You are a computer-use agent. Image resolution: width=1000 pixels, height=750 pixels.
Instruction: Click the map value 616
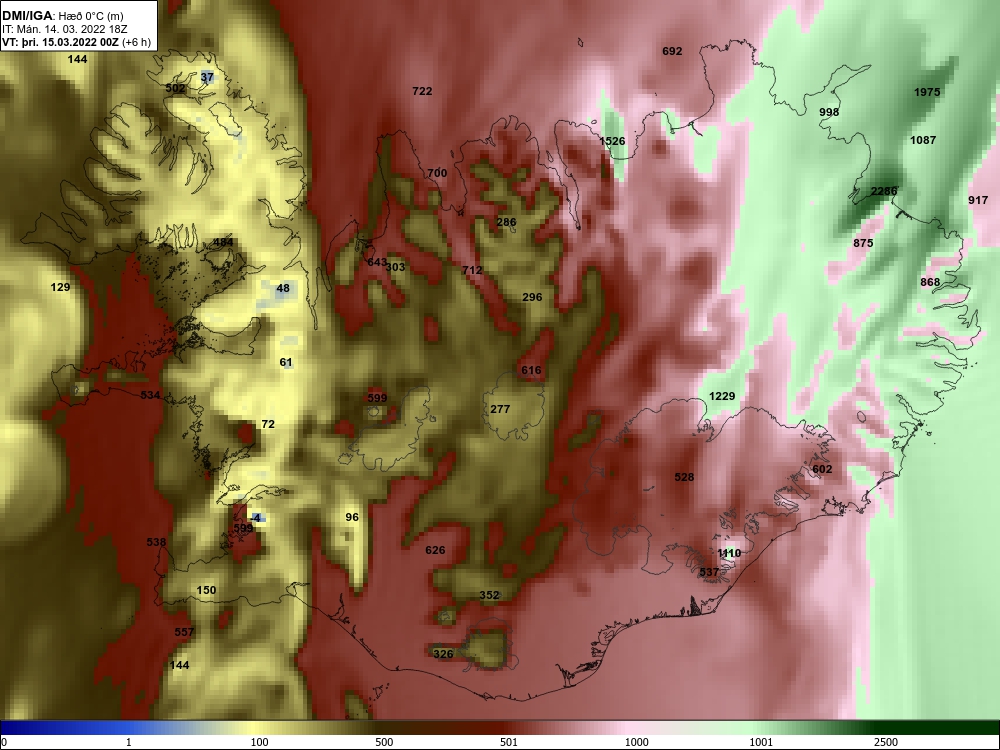(x=531, y=370)
